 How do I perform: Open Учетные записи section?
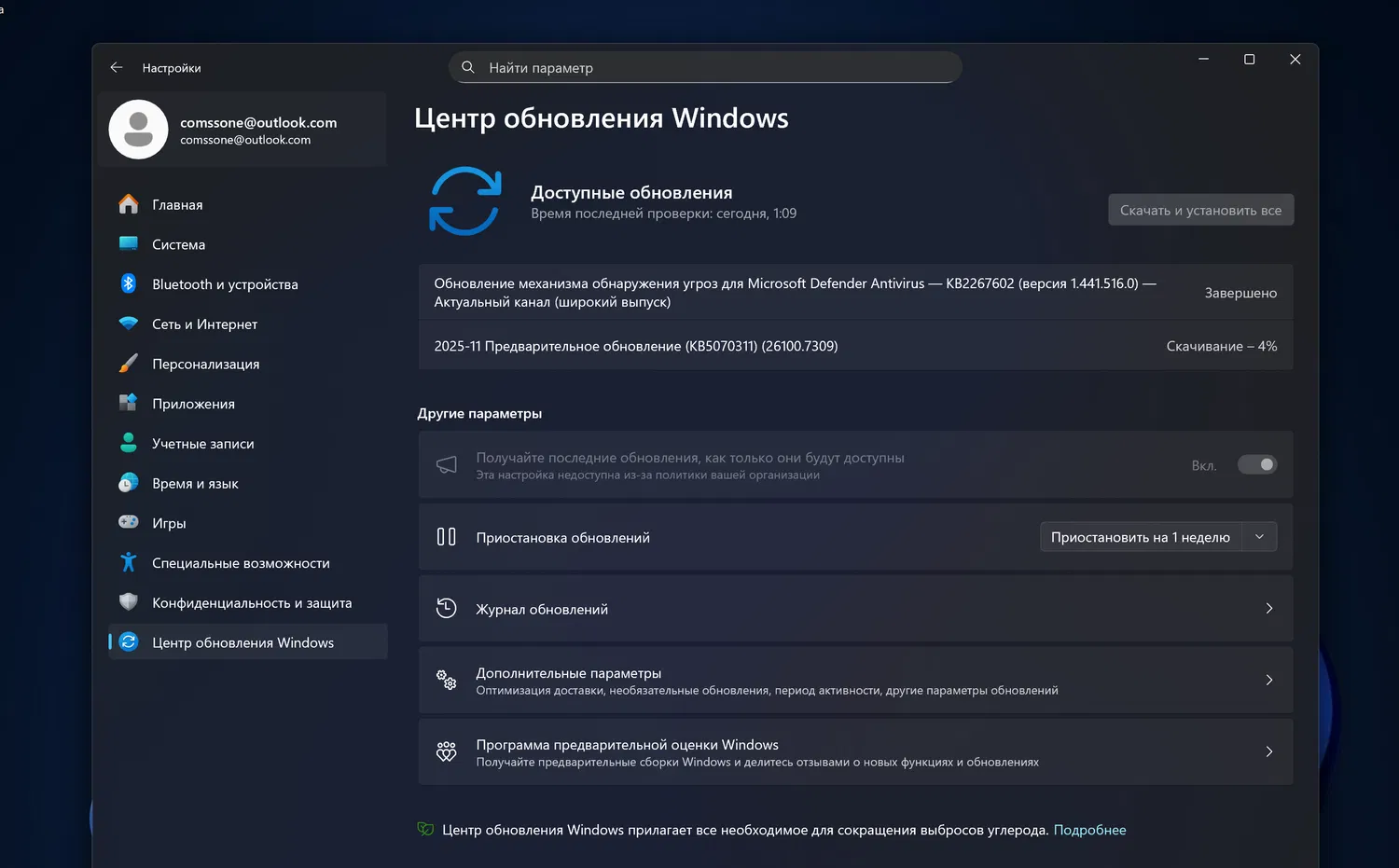(x=247, y=444)
